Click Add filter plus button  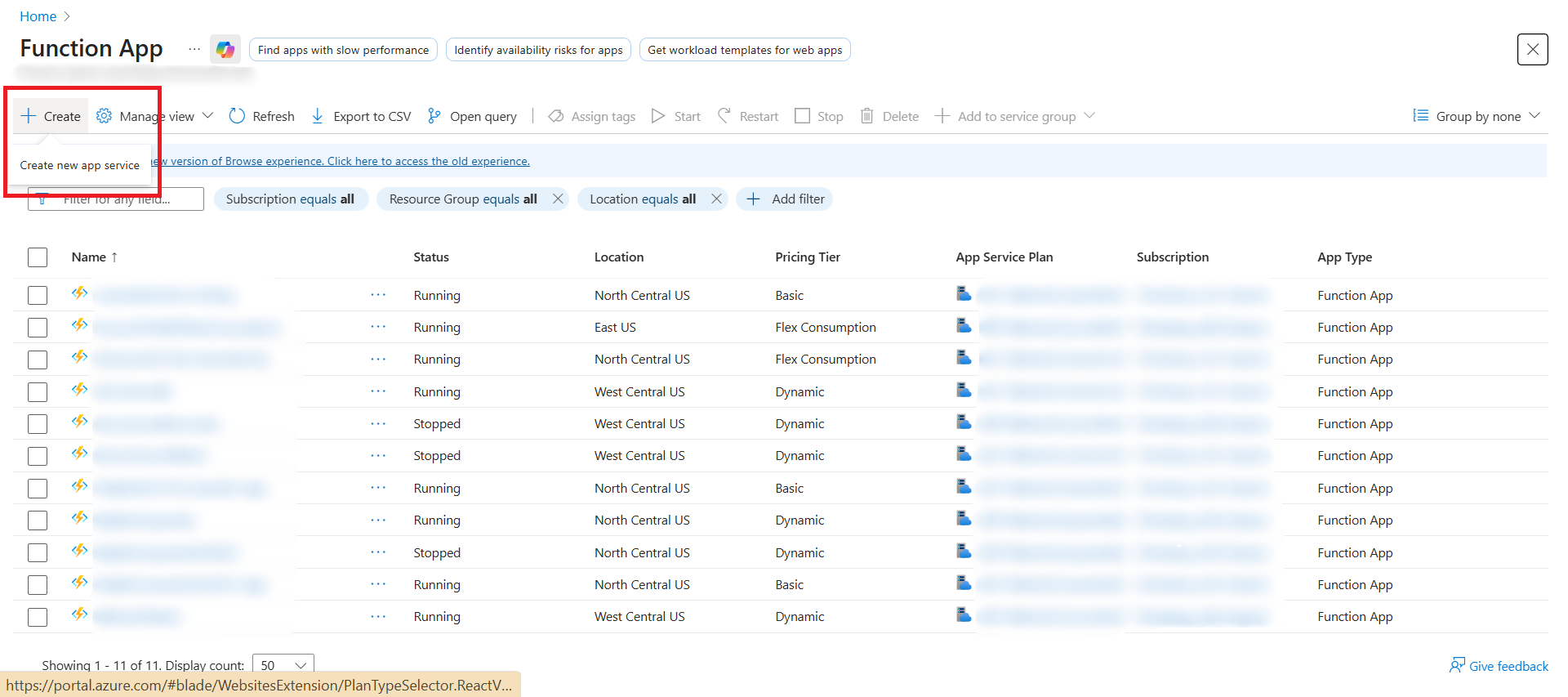tap(785, 199)
